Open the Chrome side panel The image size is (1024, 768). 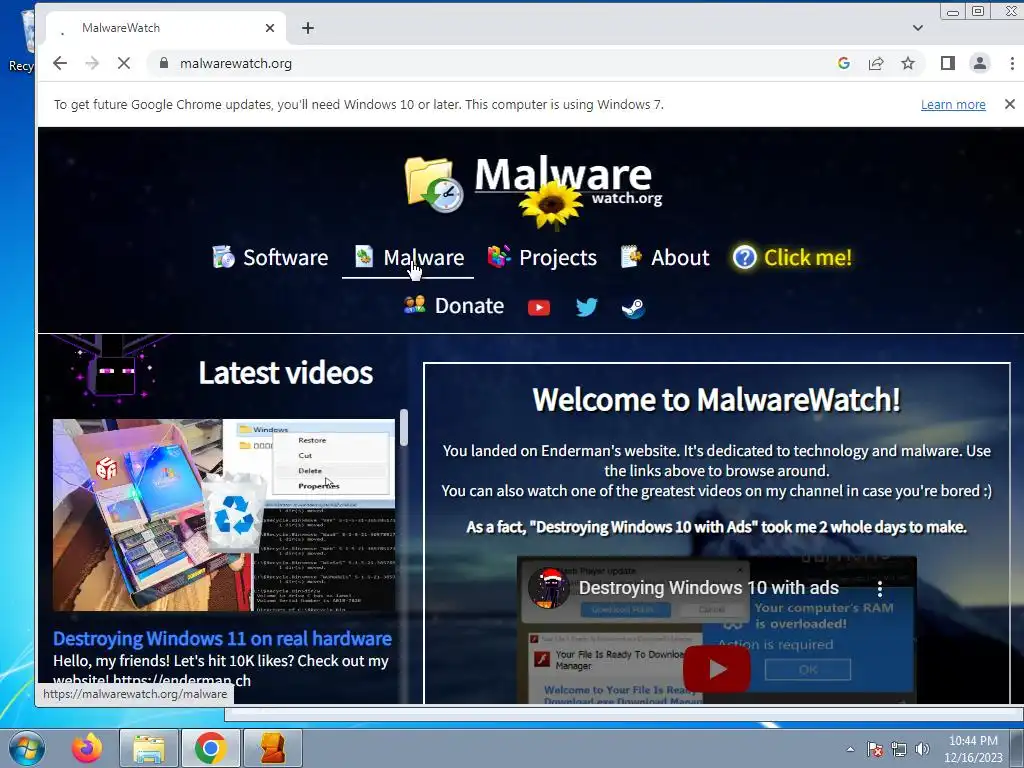tap(948, 63)
